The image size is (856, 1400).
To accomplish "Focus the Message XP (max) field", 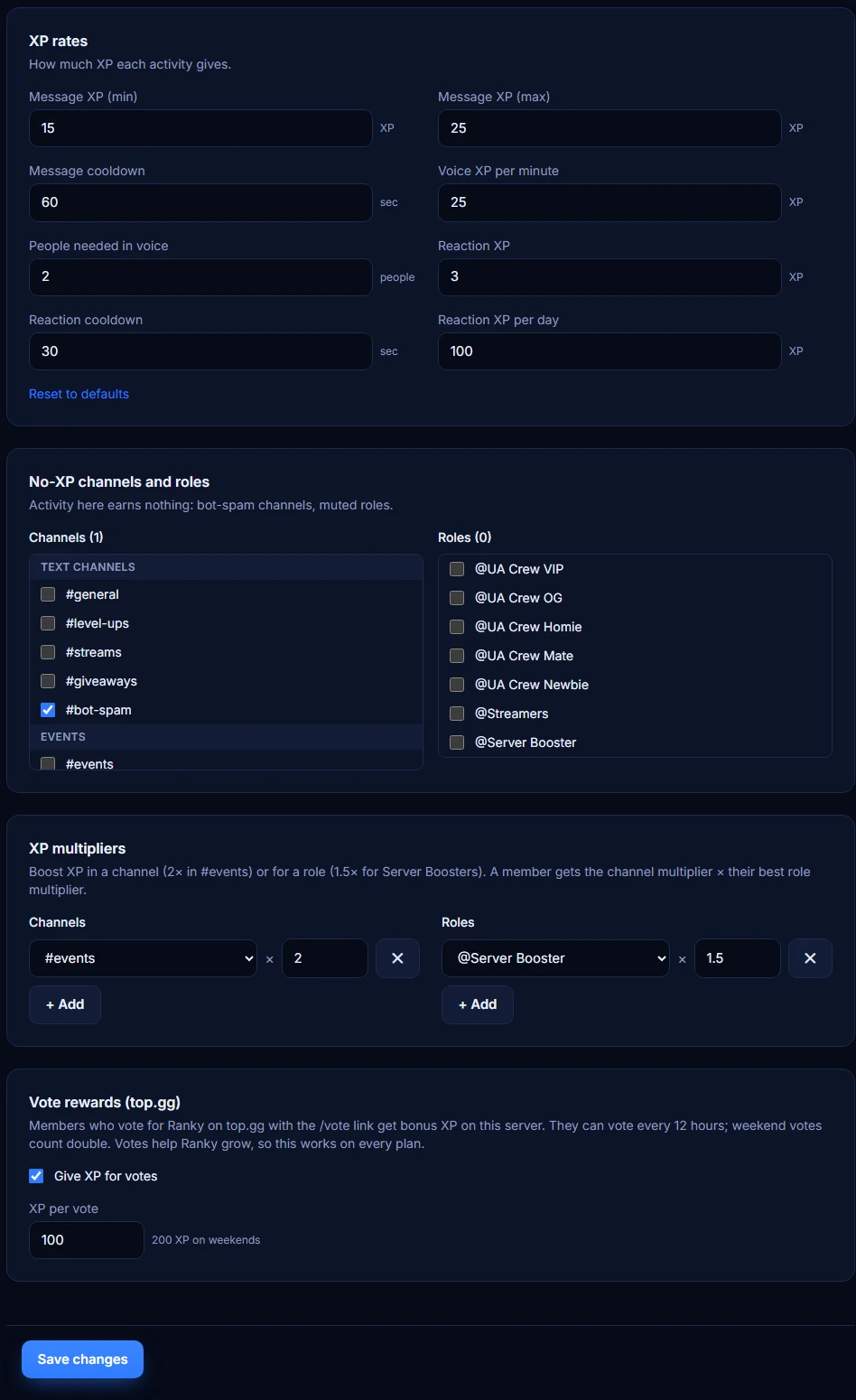I will pos(609,128).
